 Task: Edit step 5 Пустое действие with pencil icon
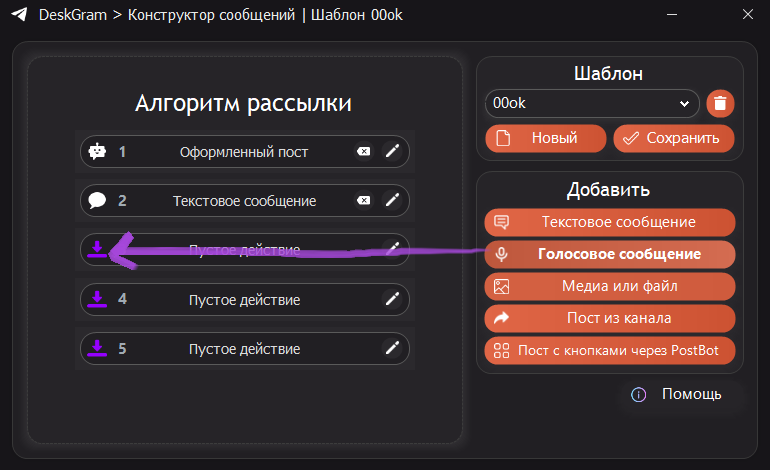pos(393,348)
